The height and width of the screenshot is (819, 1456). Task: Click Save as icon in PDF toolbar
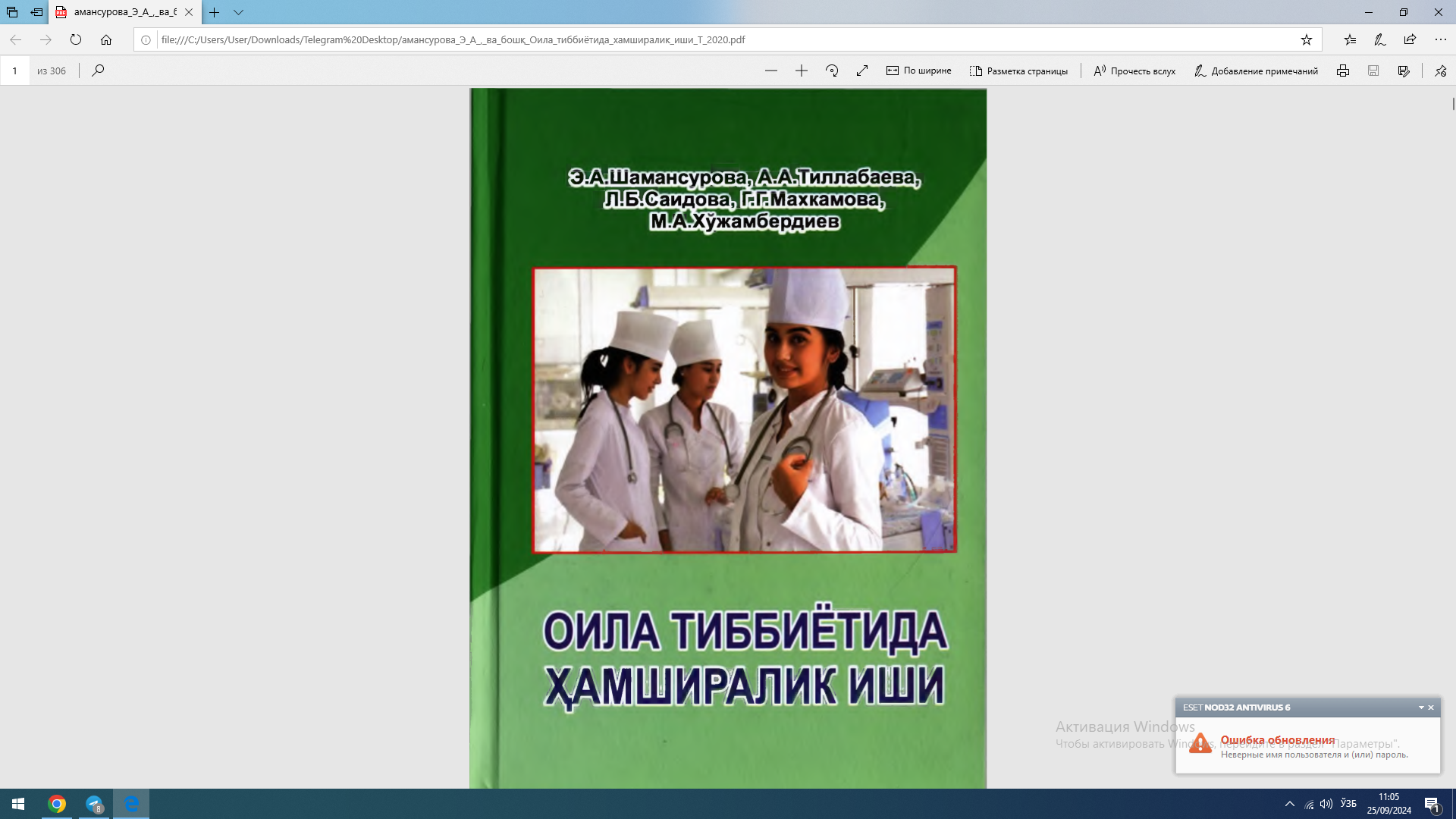tap(1404, 71)
